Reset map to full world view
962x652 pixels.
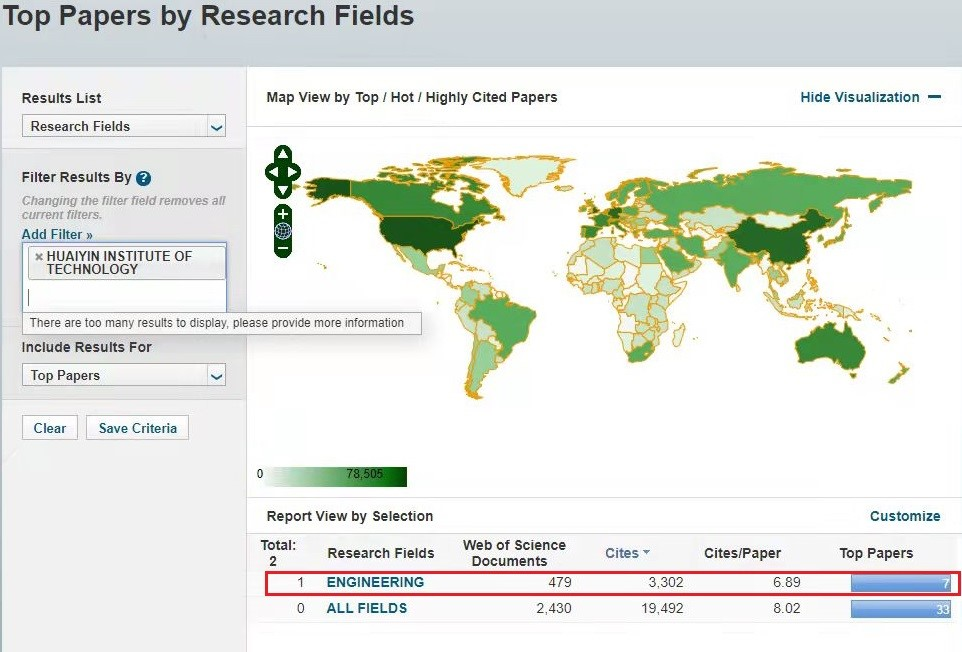coord(283,231)
